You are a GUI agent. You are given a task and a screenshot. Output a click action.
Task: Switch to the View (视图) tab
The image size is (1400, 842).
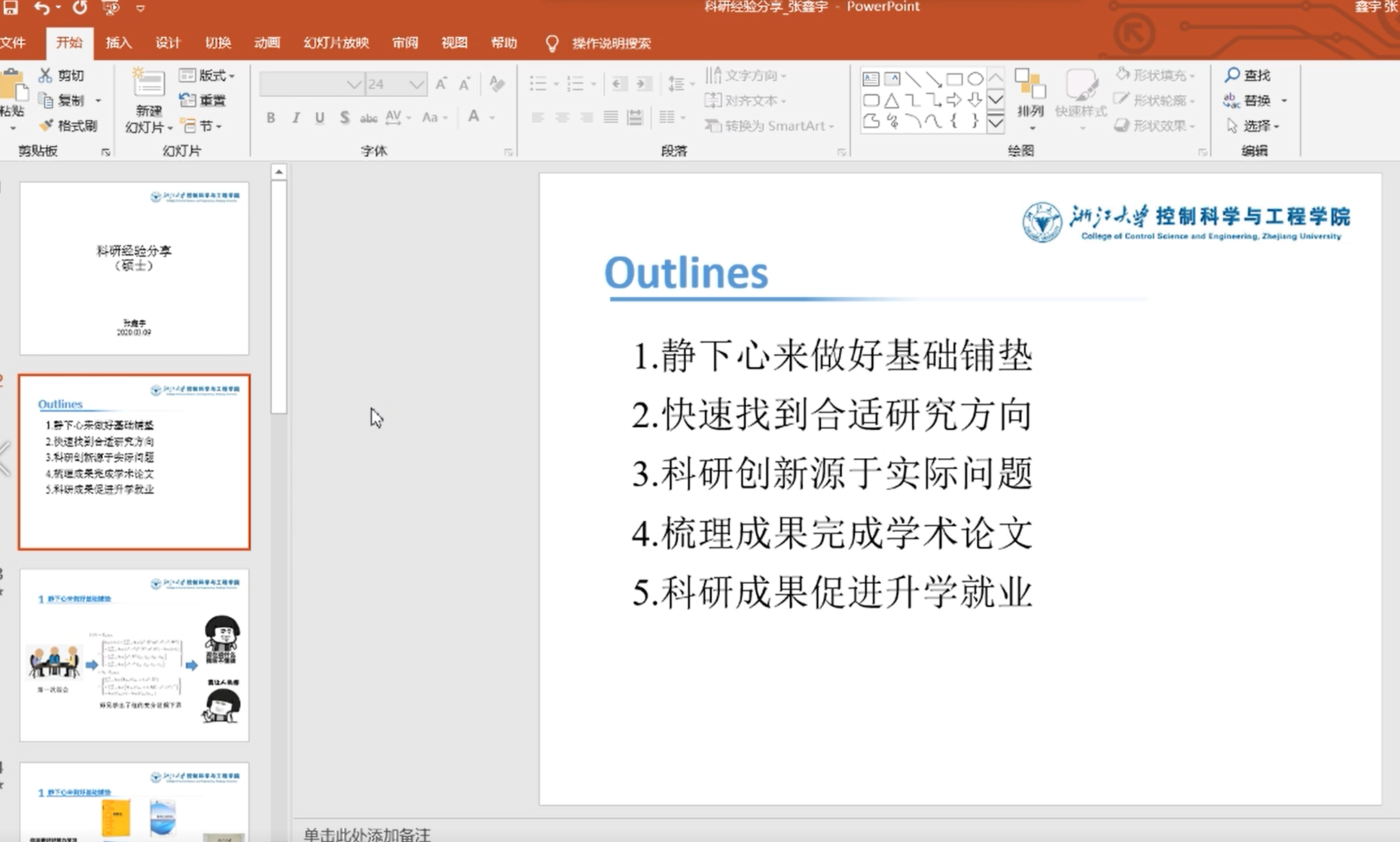point(455,43)
